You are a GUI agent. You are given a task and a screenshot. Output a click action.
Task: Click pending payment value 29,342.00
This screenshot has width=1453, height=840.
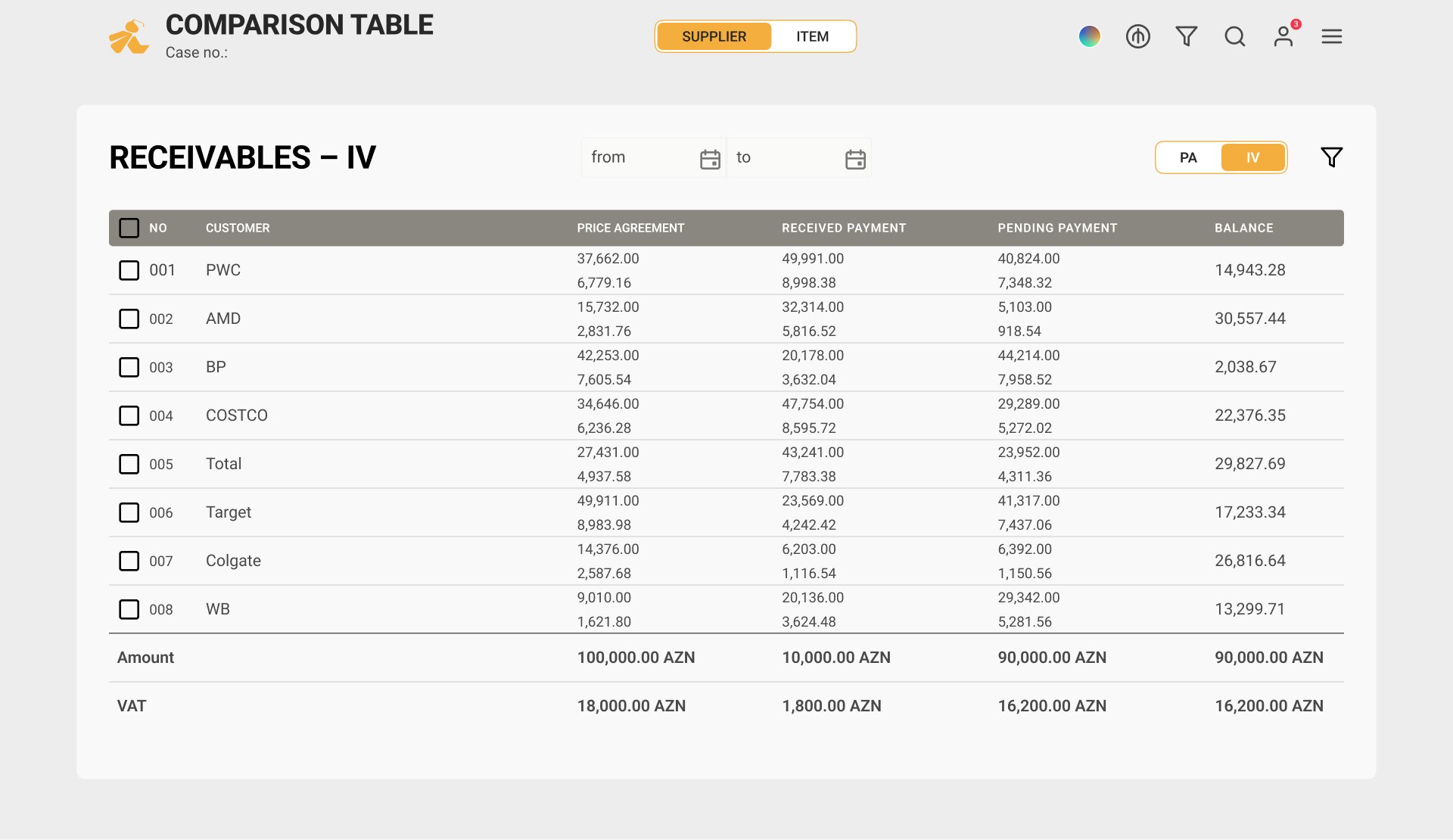pos(1028,598)
